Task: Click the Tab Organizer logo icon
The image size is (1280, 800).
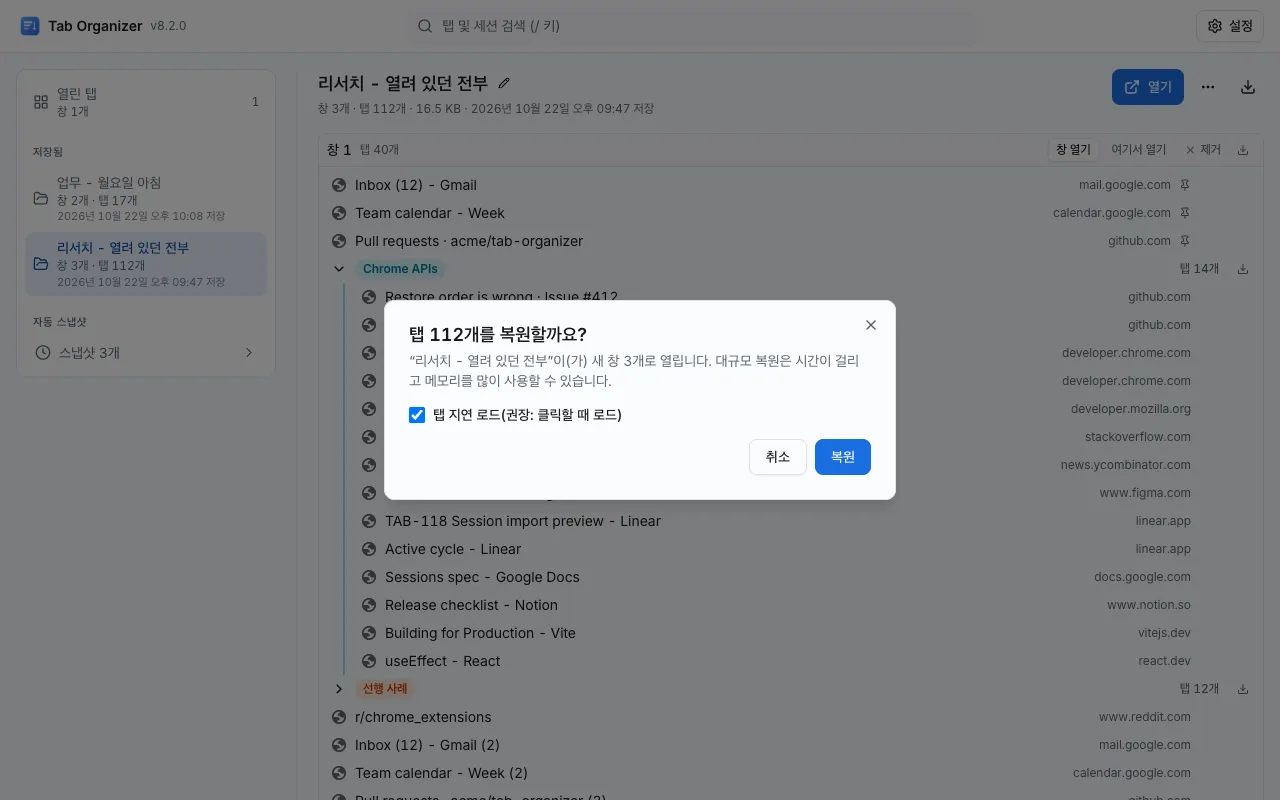Action: point(30,26)
